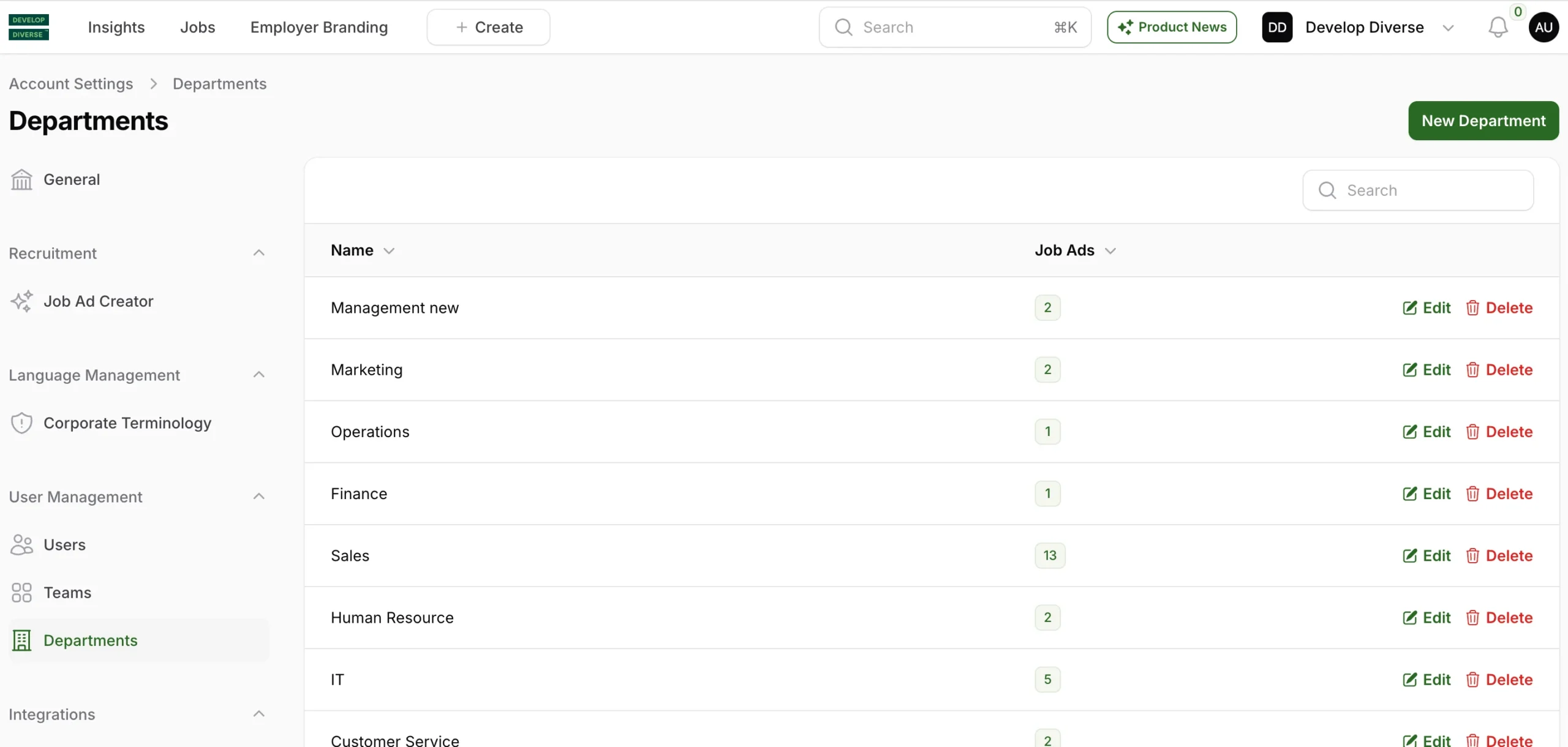The image size is (1568, 747).
Task: Collapse the Language Management section
Action: click(x=259, y=375)
